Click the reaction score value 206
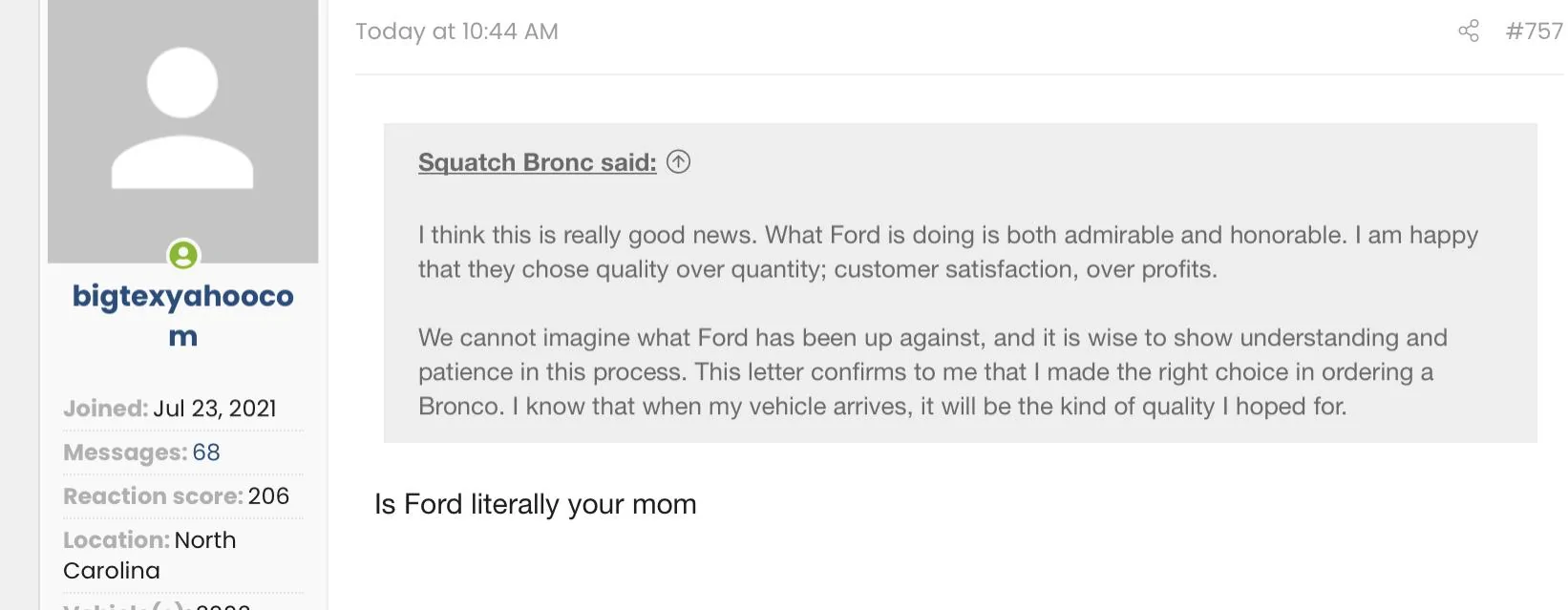1568x610 pixels. tap(268, 496)
